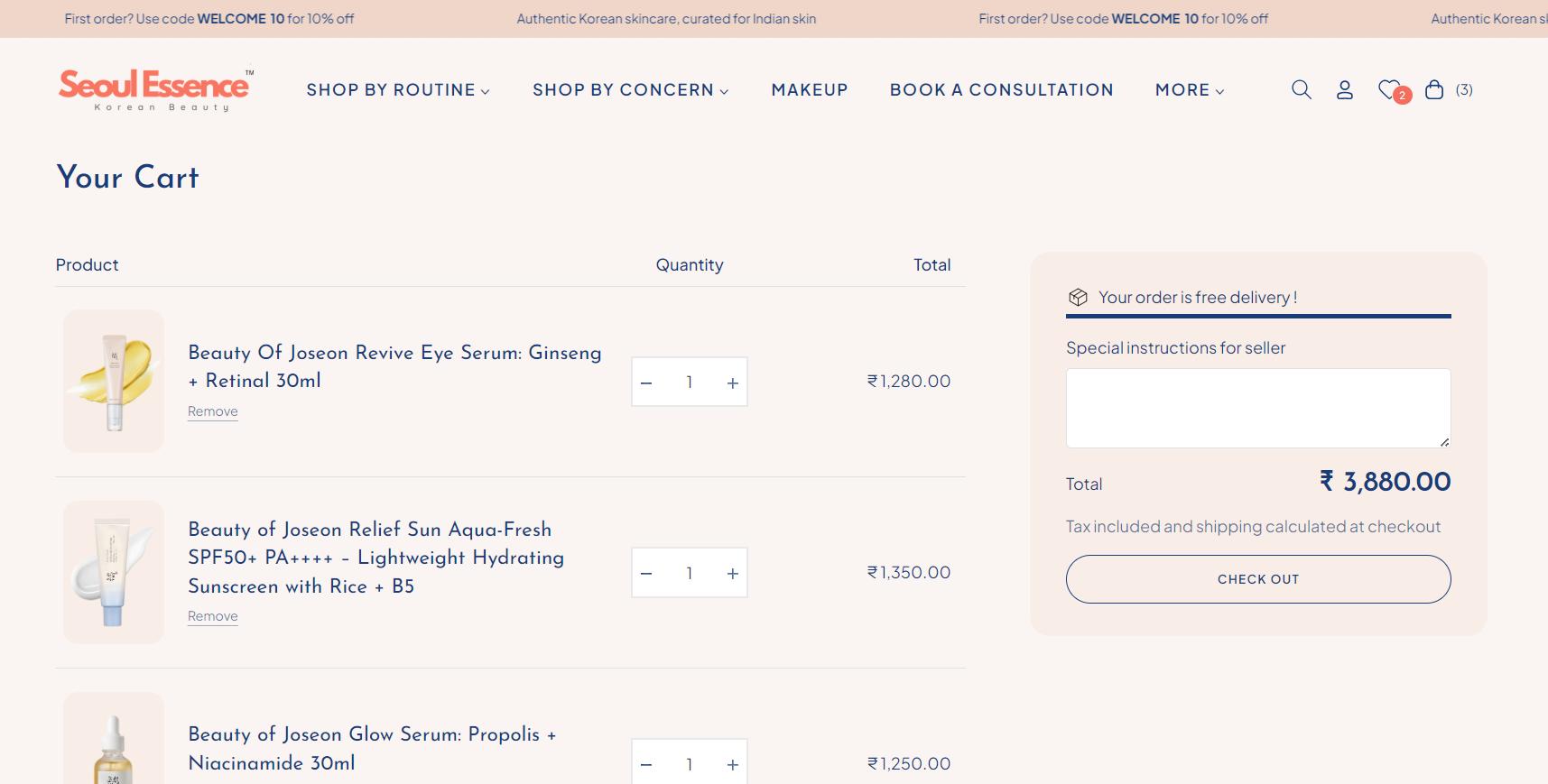Image resolution: width=1548 pixels, height=784 pixels.
Task: Click the Your Cart heading
Action: point(127,177)
